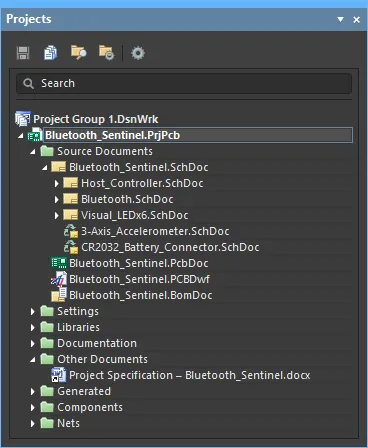Image resolution: width=368 pixels, height=448 pixels.
Task: Select the Documentation label
Action: pos(97,343)
